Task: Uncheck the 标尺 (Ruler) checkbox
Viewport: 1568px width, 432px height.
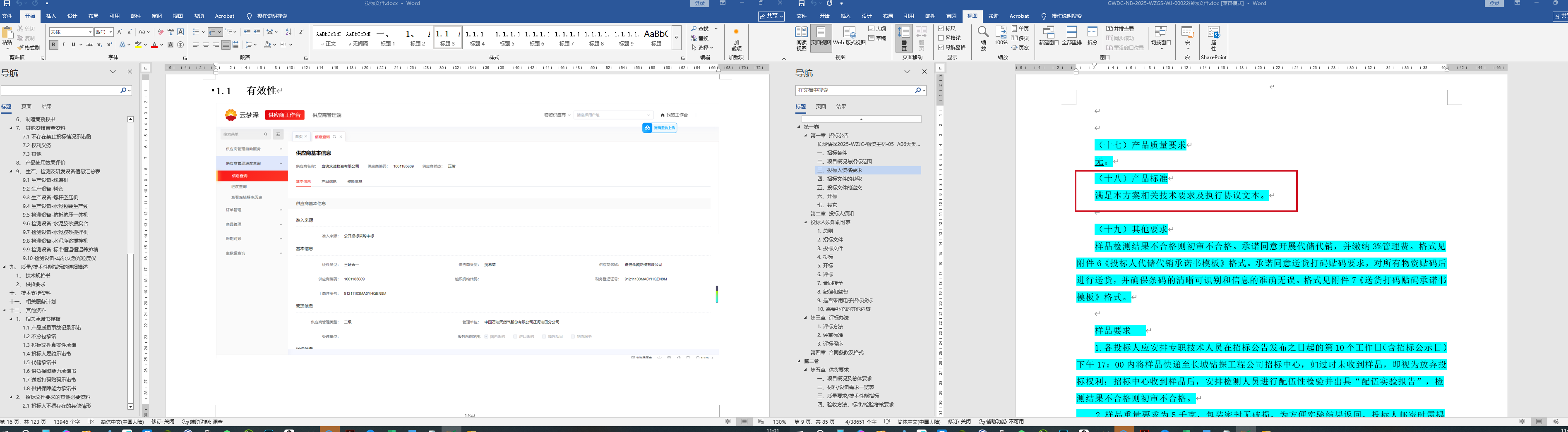Action: pos(941,29)
